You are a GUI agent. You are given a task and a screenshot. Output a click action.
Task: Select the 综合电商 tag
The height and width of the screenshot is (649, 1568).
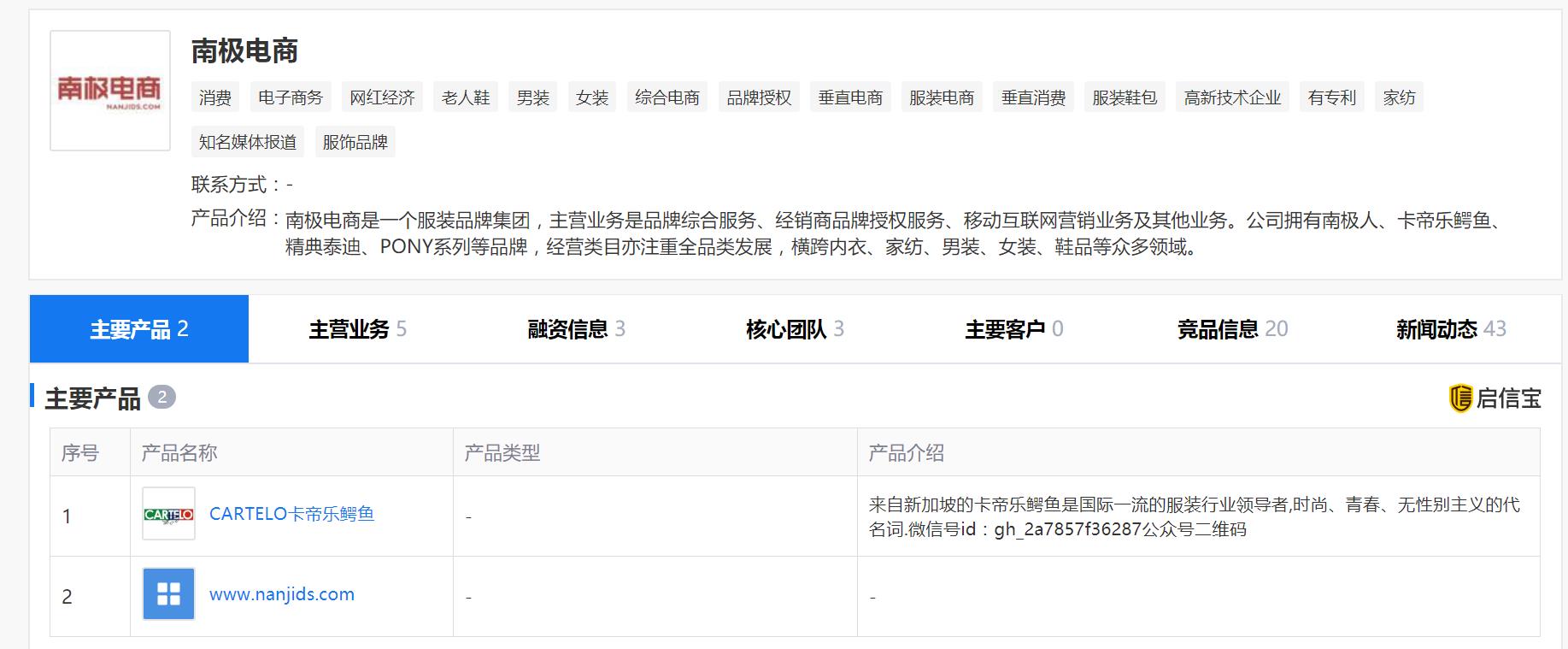click(x=667, y=97)
